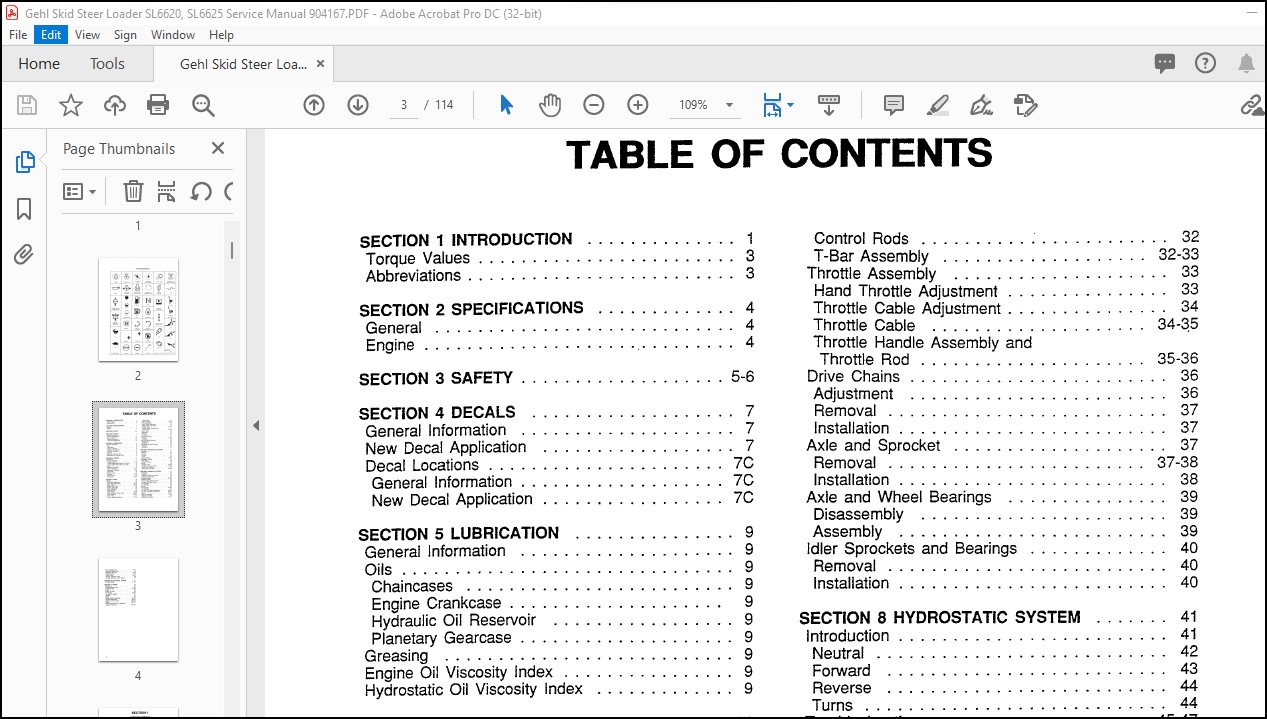1267x719 pixels.
Task: Select the page 2 thumbnail
Action: click(138, 309)
